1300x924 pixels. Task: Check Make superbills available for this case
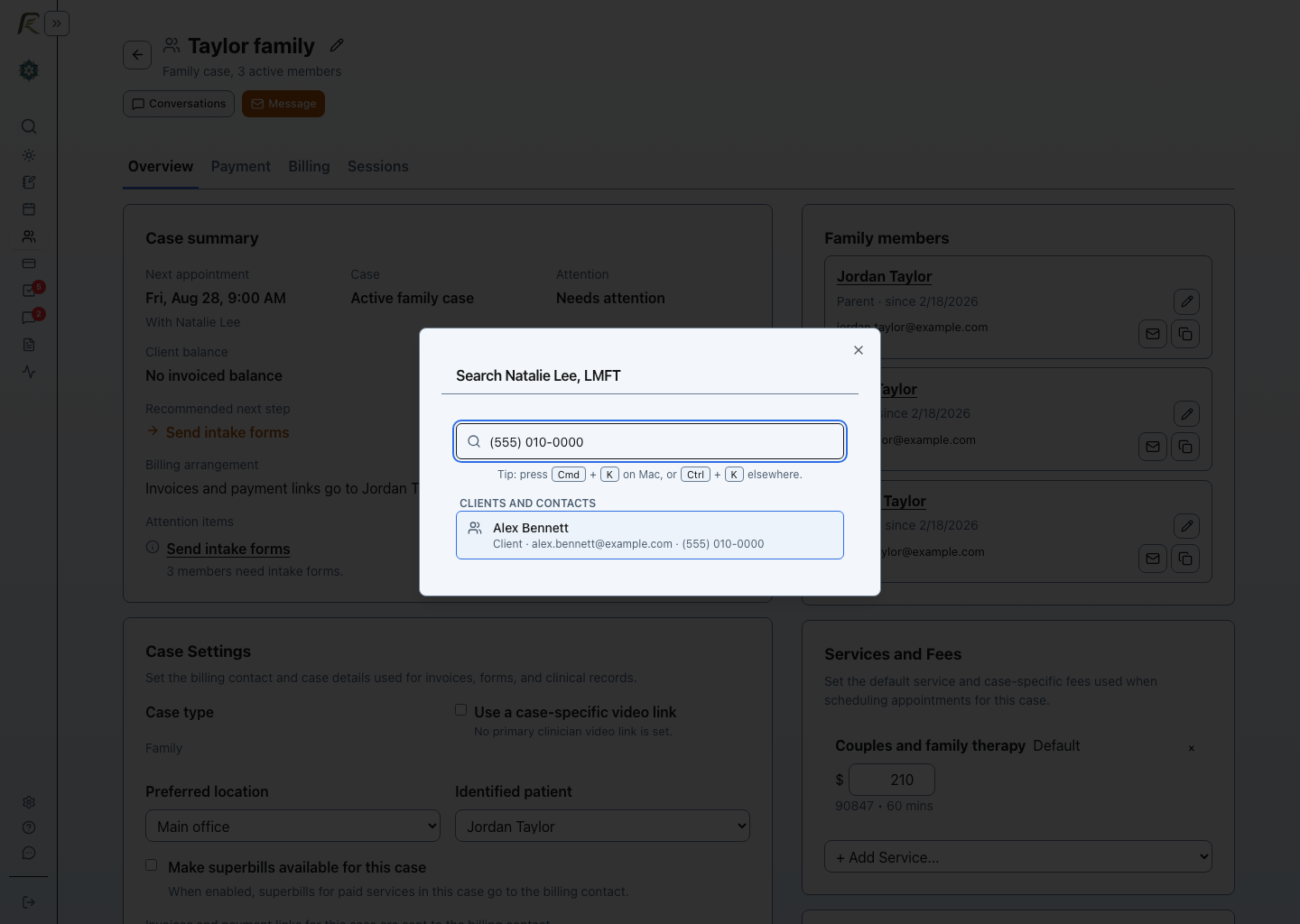pyautogui.click(x=152, y=865)
